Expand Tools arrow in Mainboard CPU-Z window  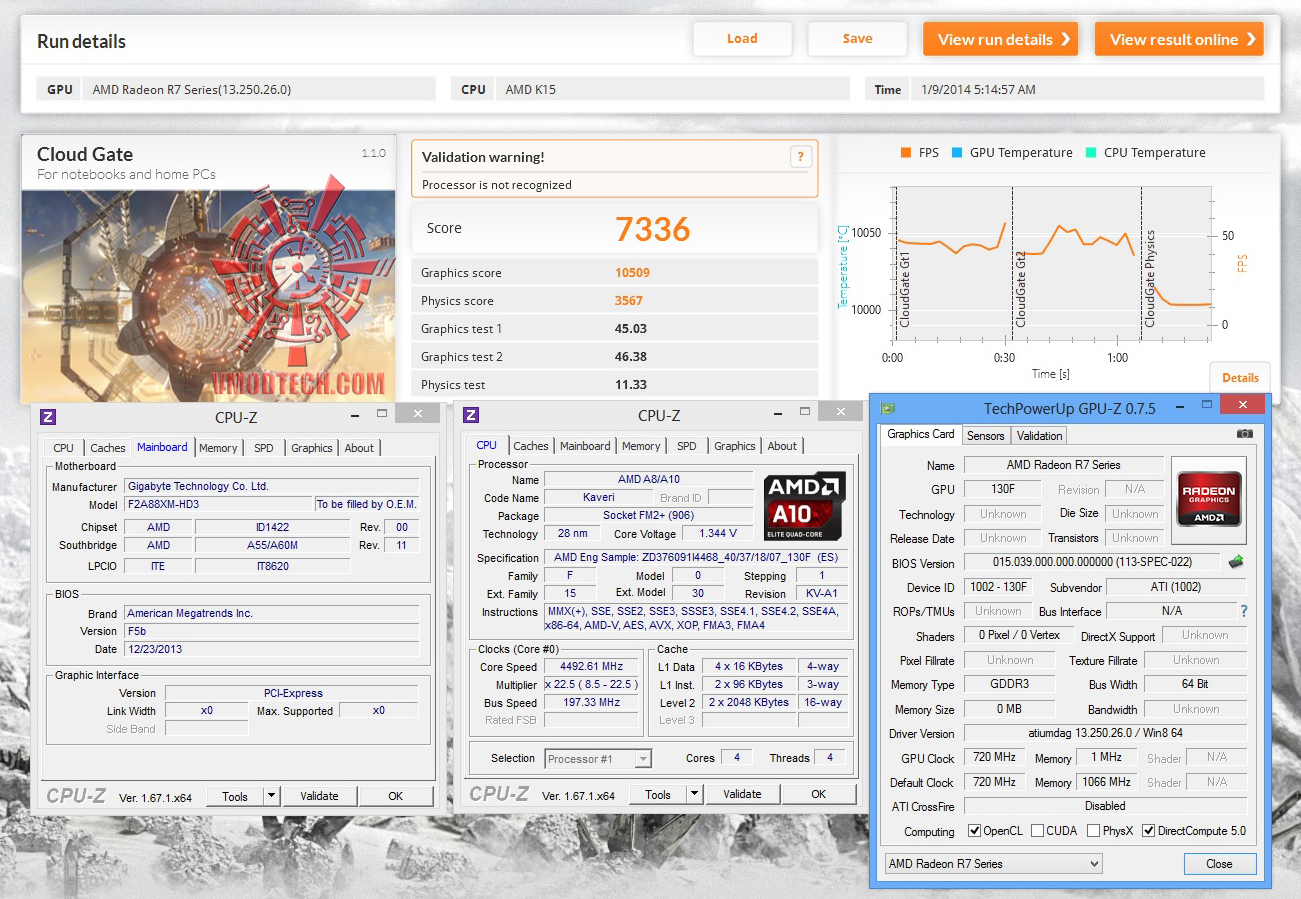click(271, 796)
